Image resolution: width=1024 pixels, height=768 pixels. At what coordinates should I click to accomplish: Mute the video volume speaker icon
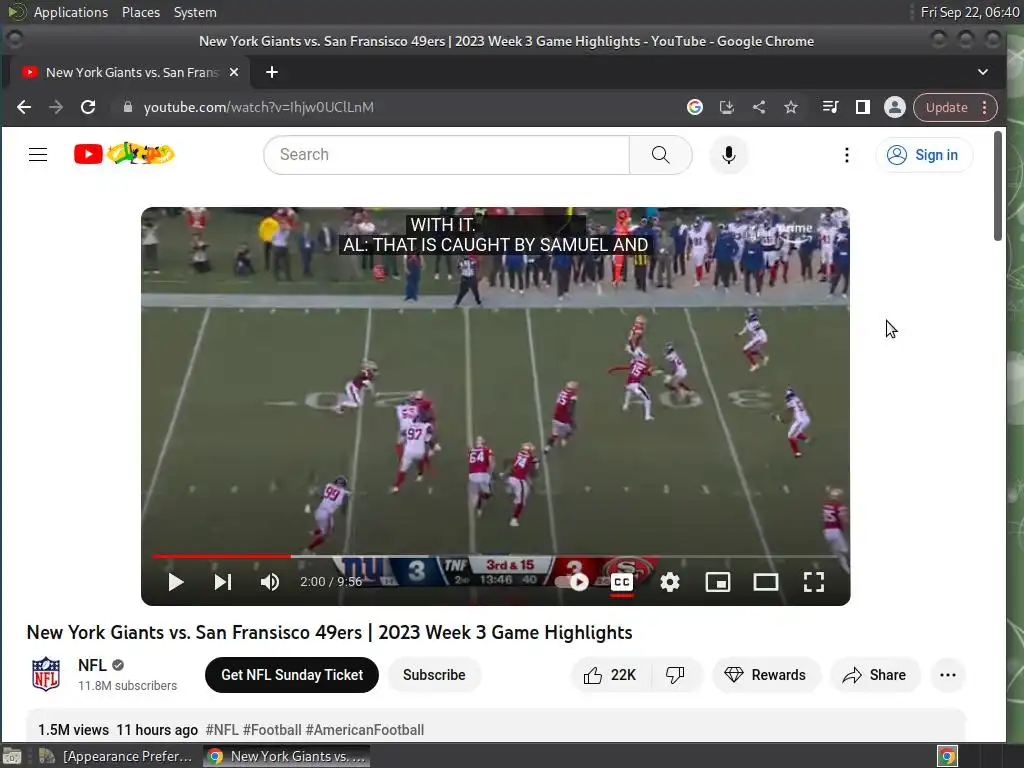270,582
